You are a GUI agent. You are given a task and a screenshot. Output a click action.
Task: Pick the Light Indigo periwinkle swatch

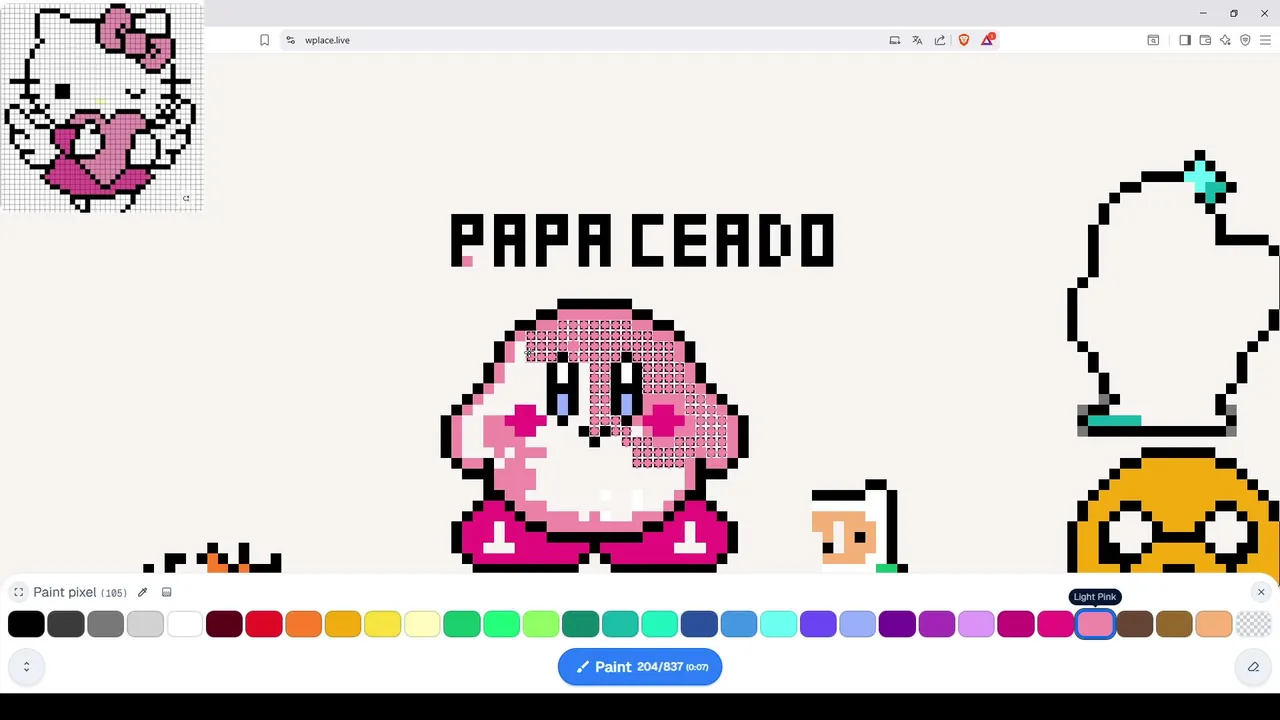click(x=858, y=624)
